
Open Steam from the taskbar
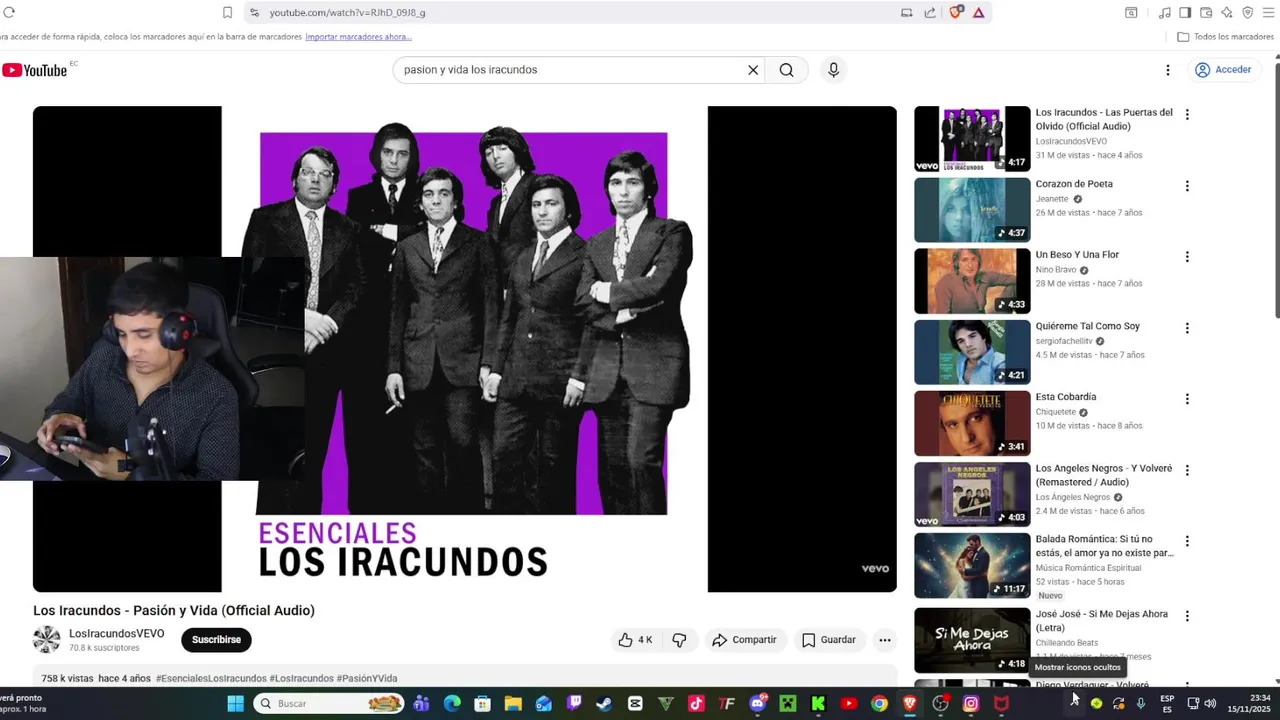click(604, 704)
